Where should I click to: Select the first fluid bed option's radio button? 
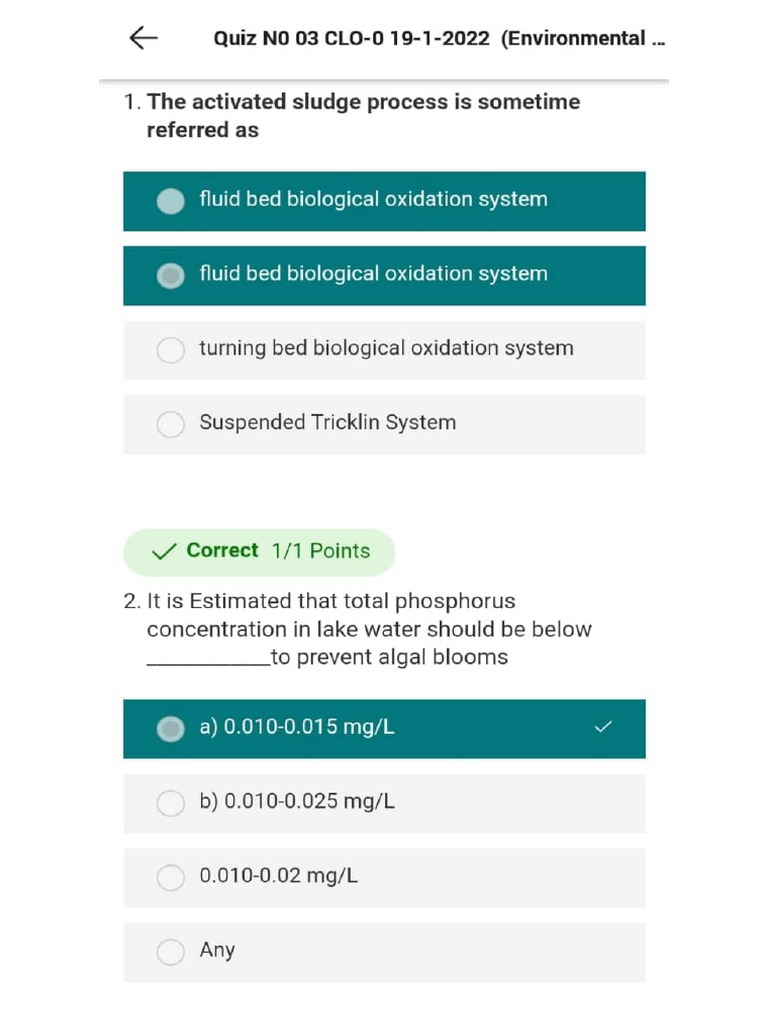pyautogui.click(x=171, y=201)
